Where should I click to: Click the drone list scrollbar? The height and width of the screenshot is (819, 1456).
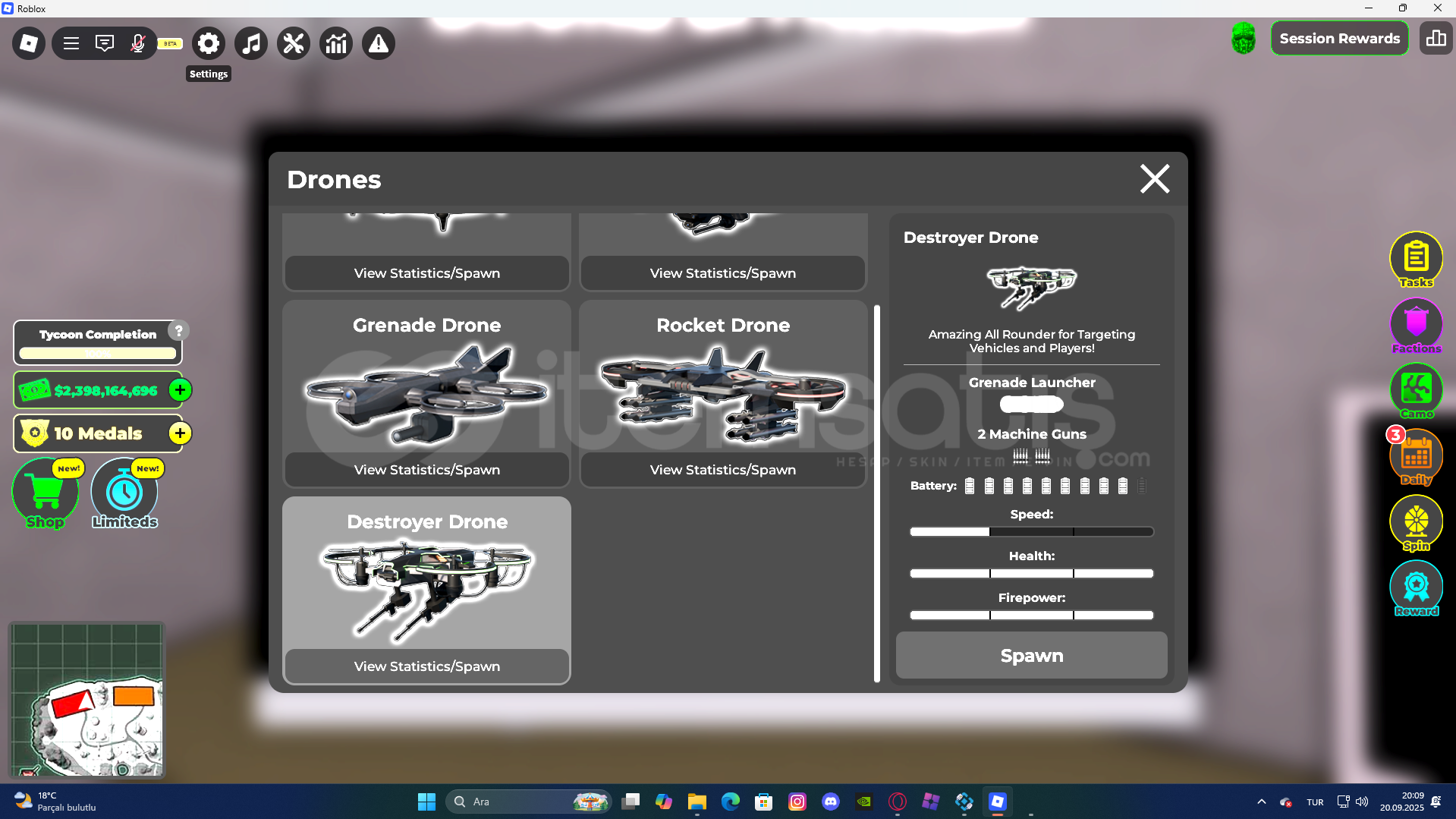coord(877,493)
